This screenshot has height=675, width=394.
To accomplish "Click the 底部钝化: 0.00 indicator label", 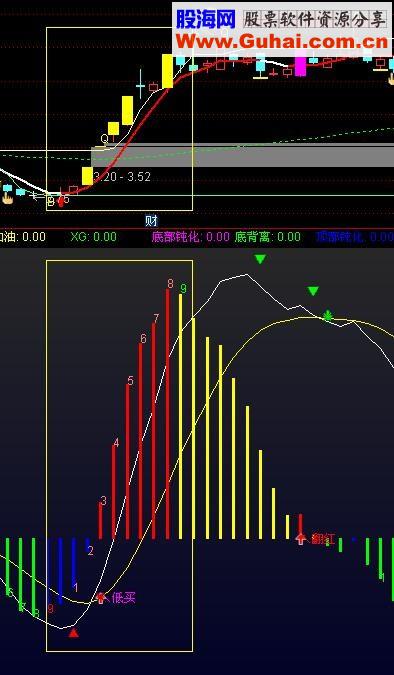I will (x=191, y=236).
